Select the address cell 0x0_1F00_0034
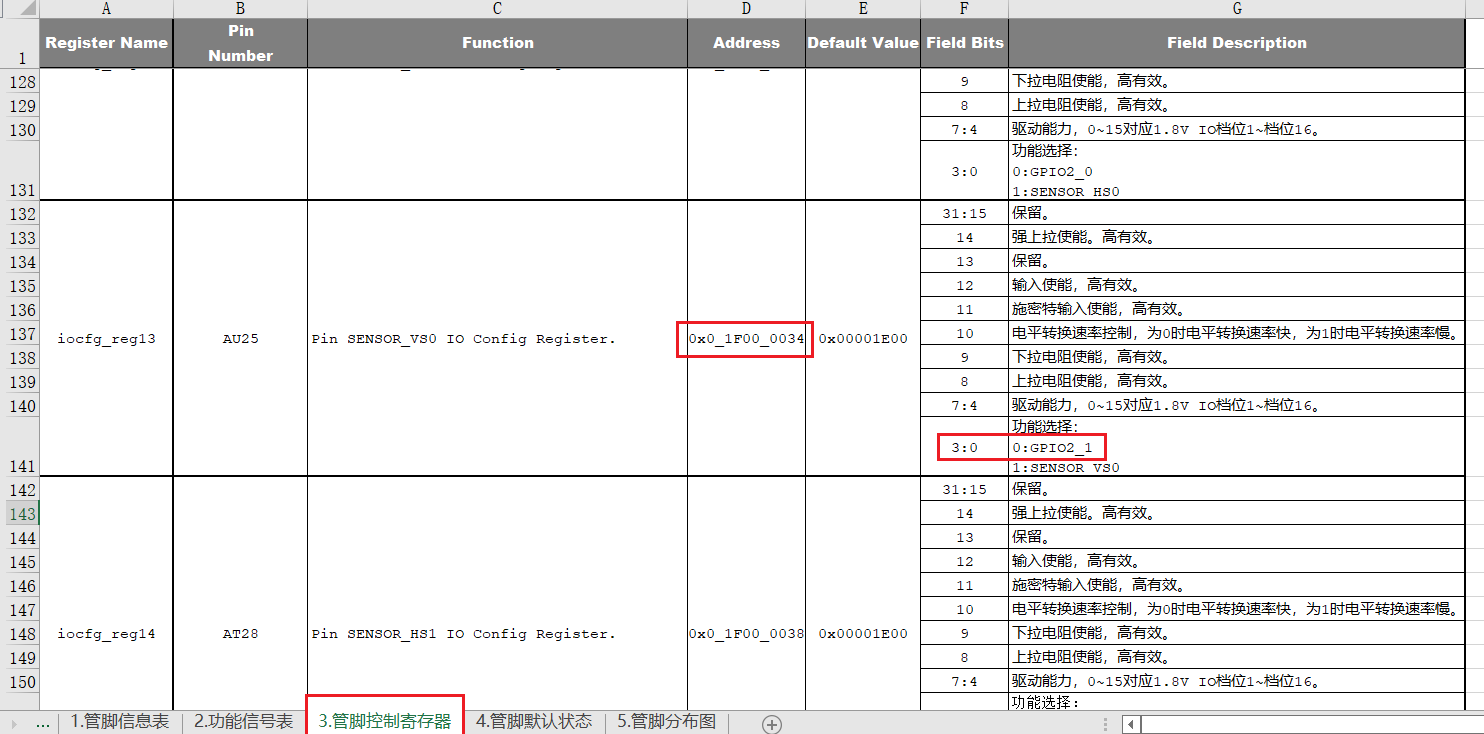Viewport: 1484px width, 734px height. [x=746, y=338]
